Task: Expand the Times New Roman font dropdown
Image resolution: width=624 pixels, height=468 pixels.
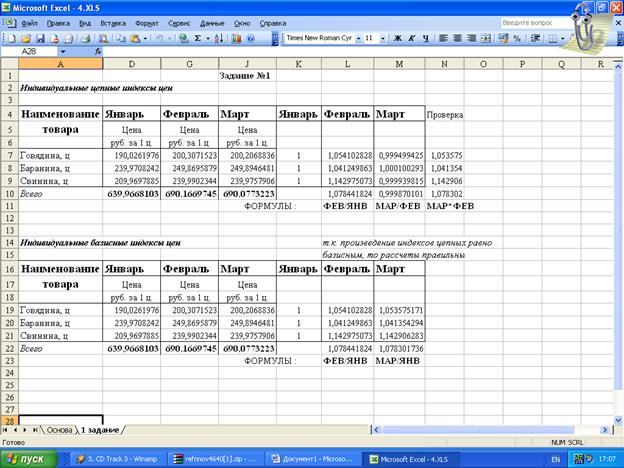Action: [x=357, y=38]
